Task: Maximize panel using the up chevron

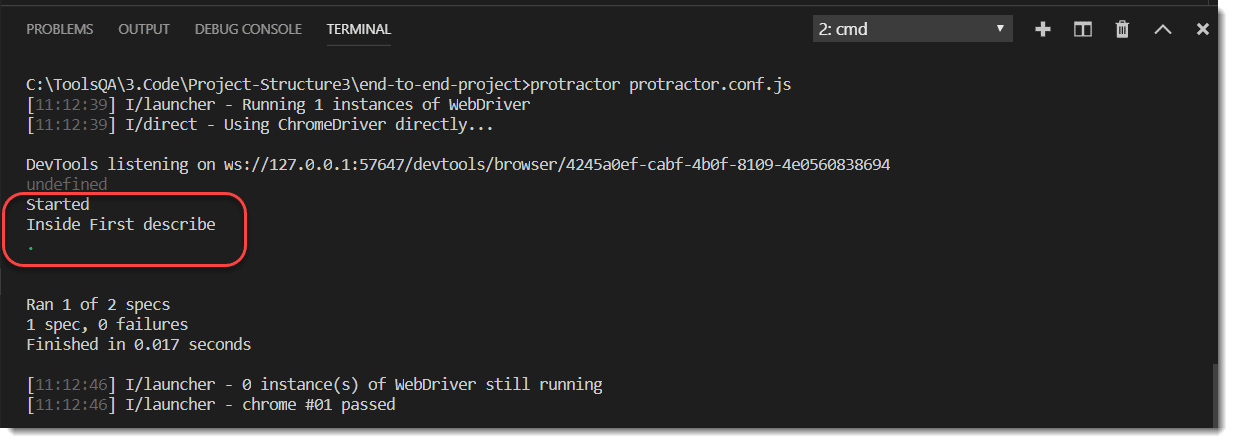Action: pyautogui.click(x=1163, y=30)
